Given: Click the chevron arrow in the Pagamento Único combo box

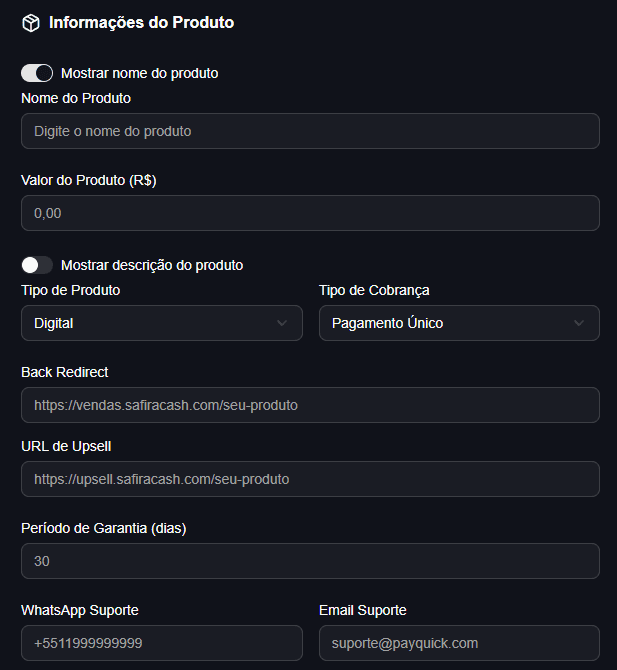Looking at the screenshot, I should coord(579,323).
